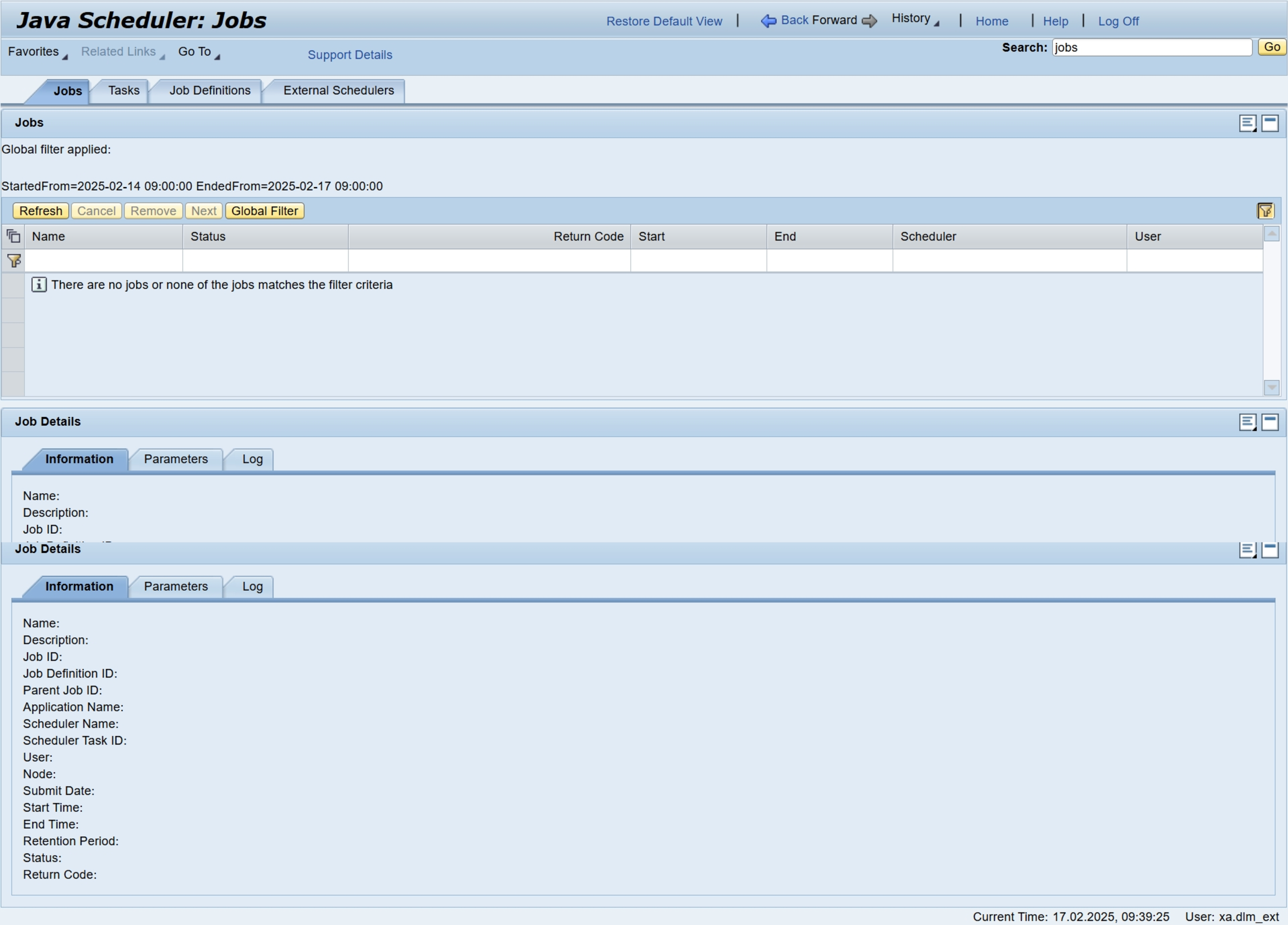Image resolution: width=1288 pixels, height=925 pixels.
Task: Open the External Schedulers tab
Action: pos(339,91)
